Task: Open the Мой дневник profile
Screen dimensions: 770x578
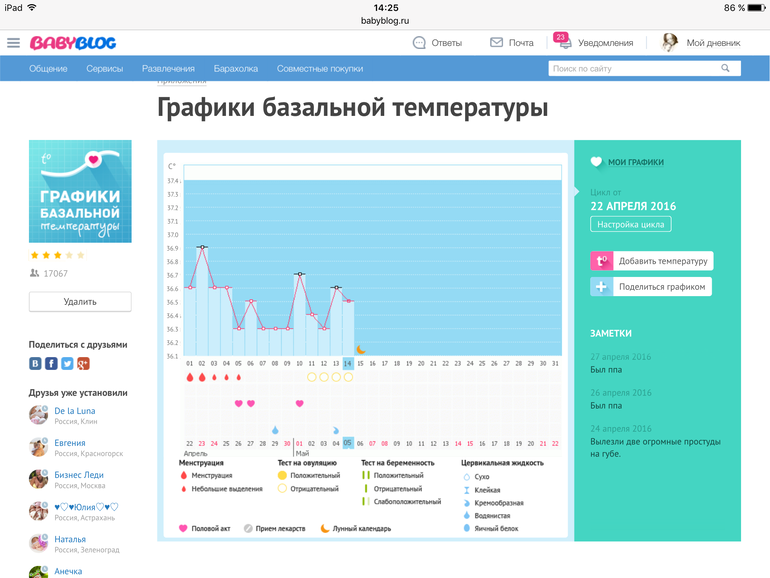Action: 702,43
